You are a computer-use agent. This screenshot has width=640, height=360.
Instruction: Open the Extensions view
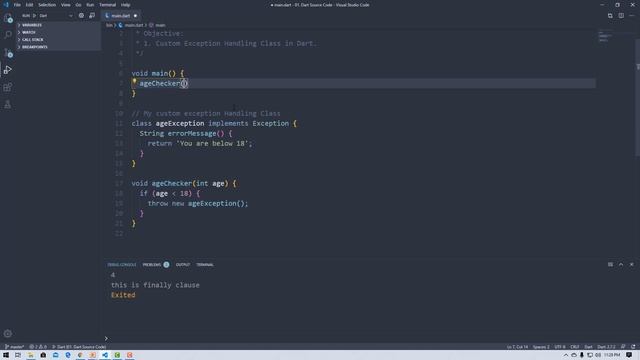(8, 87)
